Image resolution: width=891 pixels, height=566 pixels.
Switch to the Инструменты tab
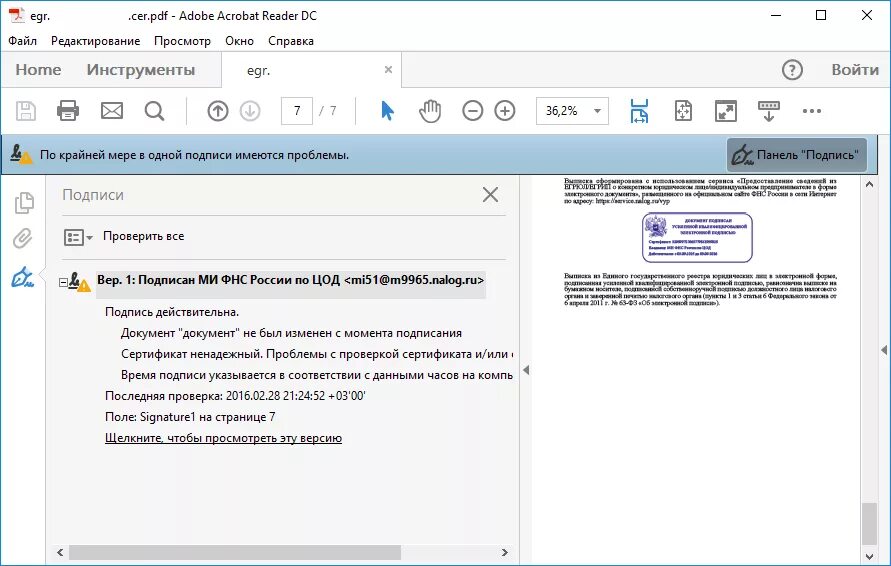coord(141,69)
